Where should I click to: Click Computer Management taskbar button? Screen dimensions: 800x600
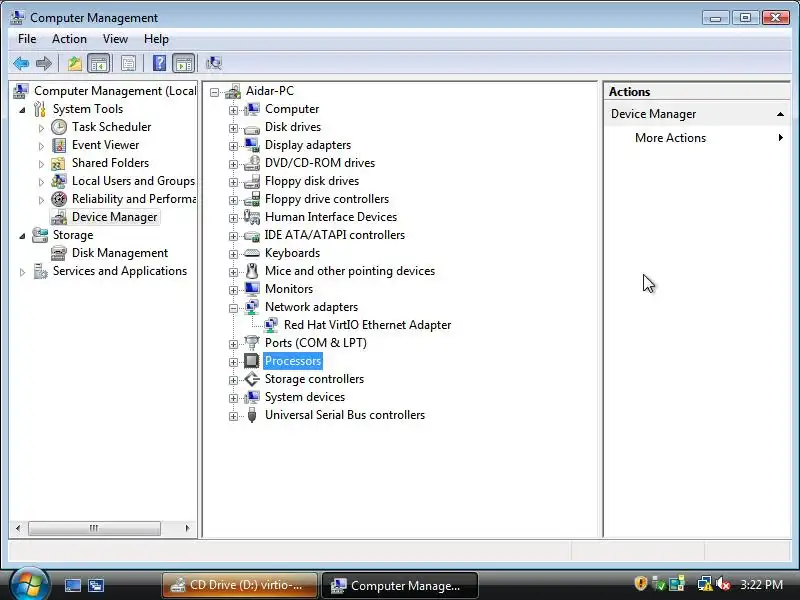click(x=401, y=585)
